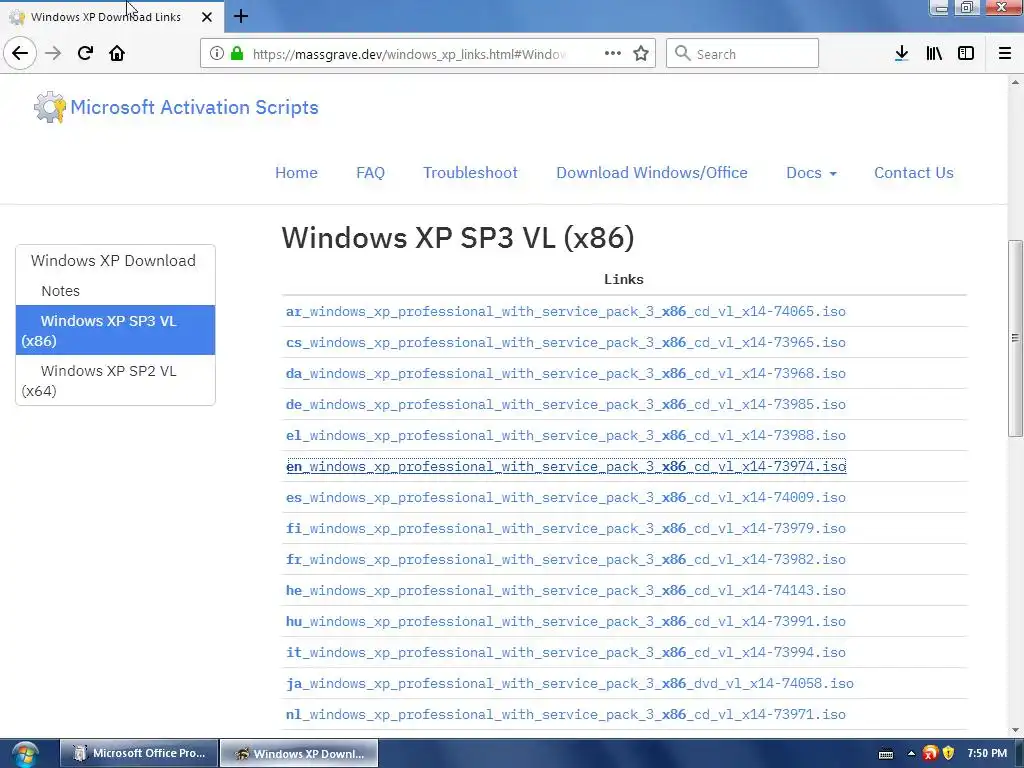Select Windows XP SP3 VL (x86) sidebar item
Viewport: 1024px width, 768px height.
pyautogui.click(x=116, y=330)
